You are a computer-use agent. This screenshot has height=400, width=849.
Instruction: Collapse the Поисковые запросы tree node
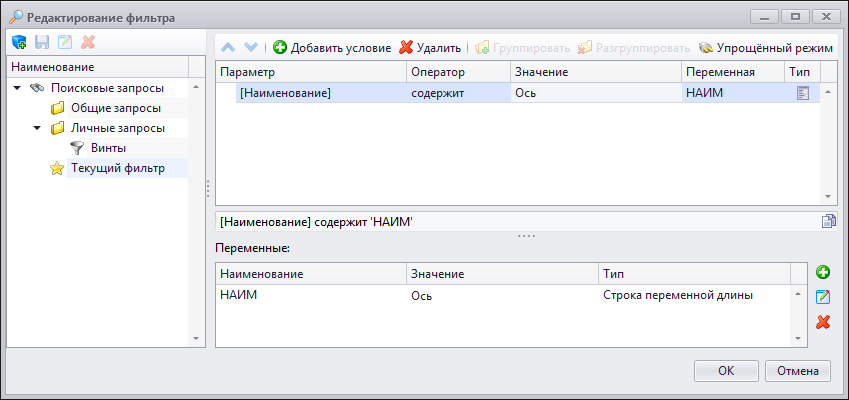point(17,88)
